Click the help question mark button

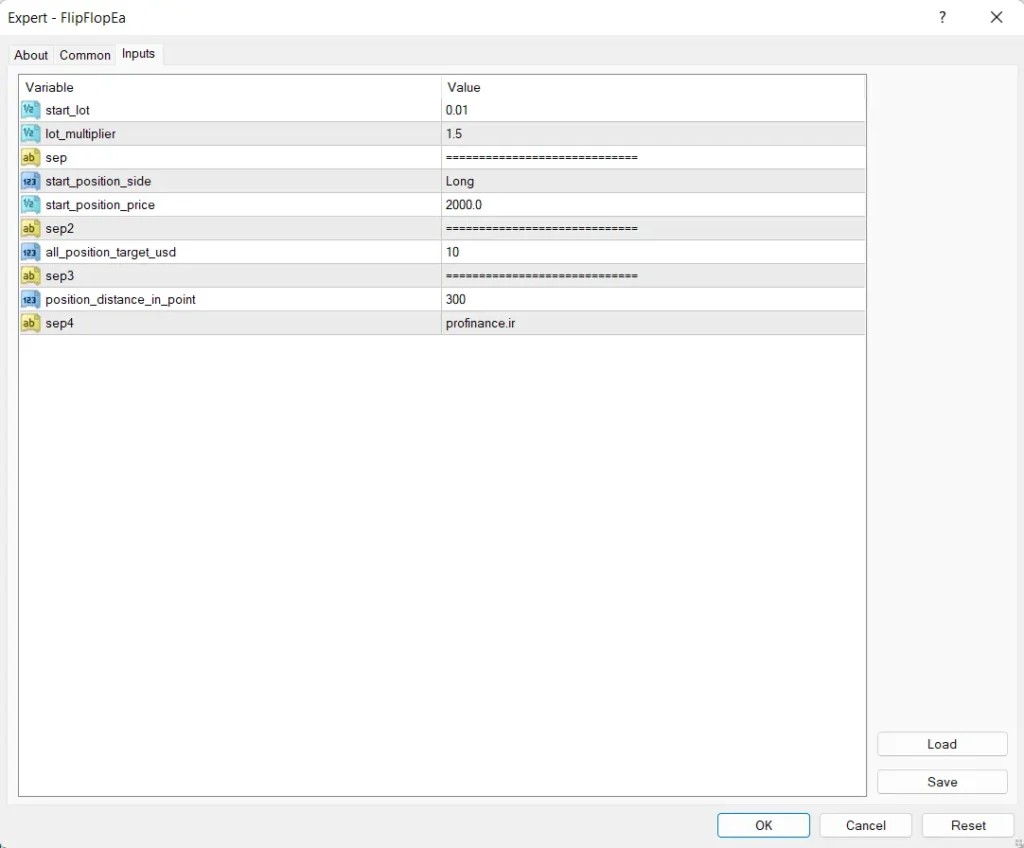point(942,17)
